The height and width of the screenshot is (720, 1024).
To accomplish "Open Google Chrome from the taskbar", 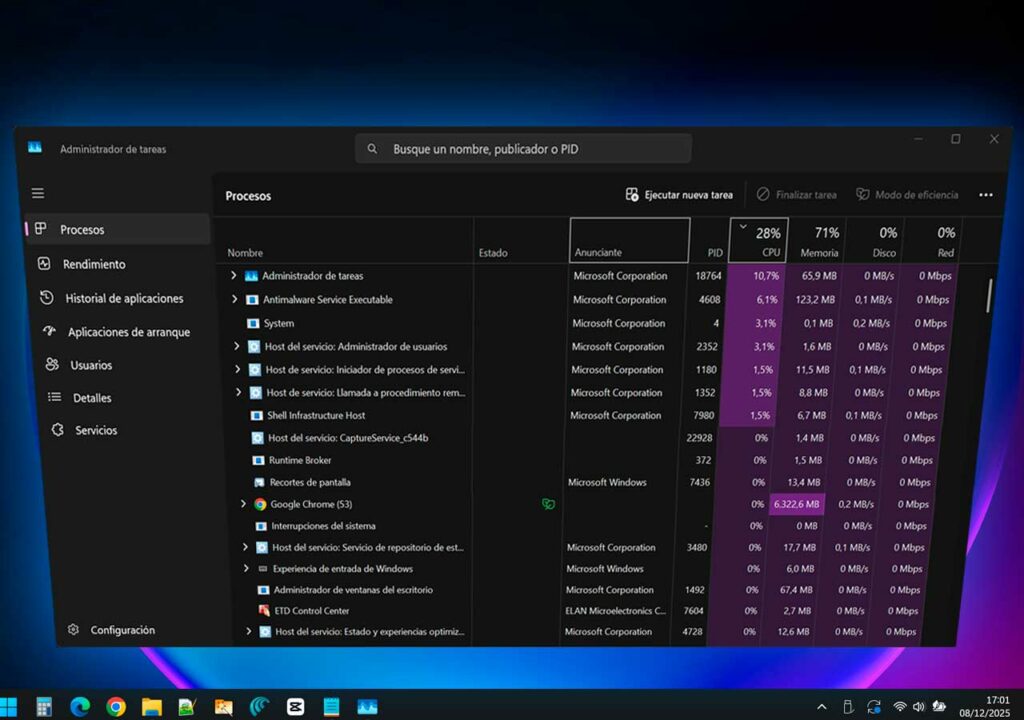I will pyautogui.click(x=116, y=707).
